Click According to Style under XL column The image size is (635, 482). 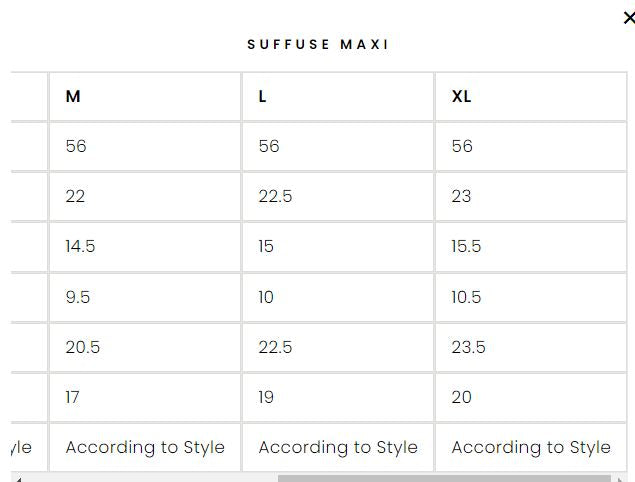[x=531, y=447]
